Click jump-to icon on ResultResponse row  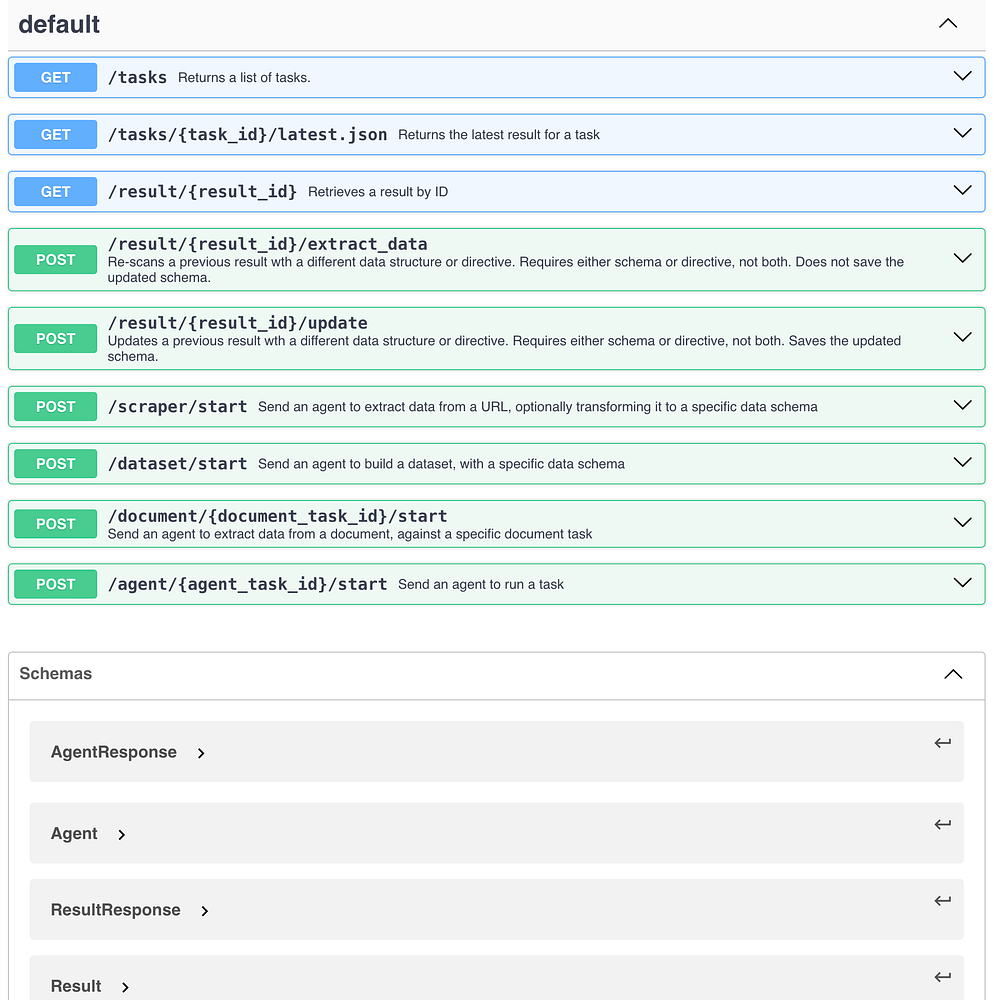click(942, 901)
